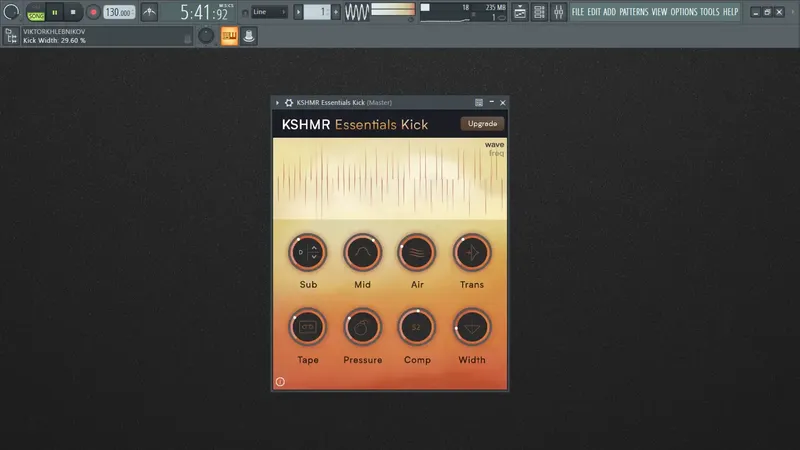Open the VIEW menu
This screenshot has height=450, width=800.
point(659,11)
